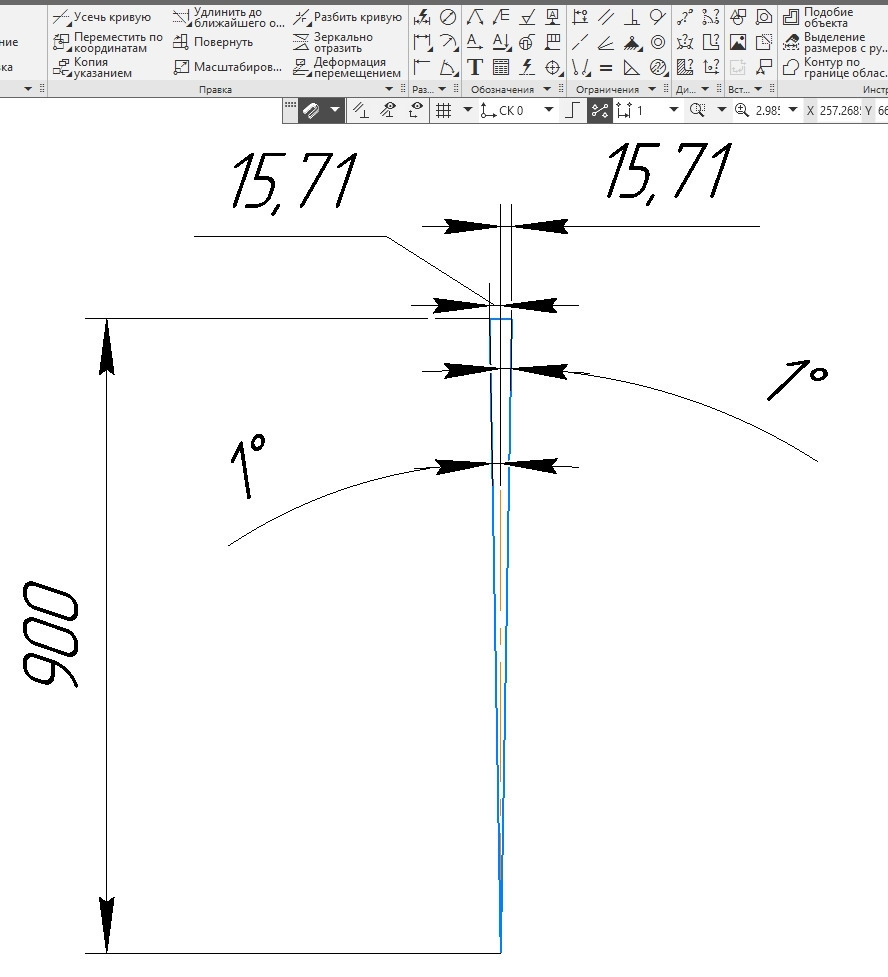Viewport: 888px width, 977px height.
Task: Toggle parametric mode button (highlighted nodes icon)
Action: point(599,111)
